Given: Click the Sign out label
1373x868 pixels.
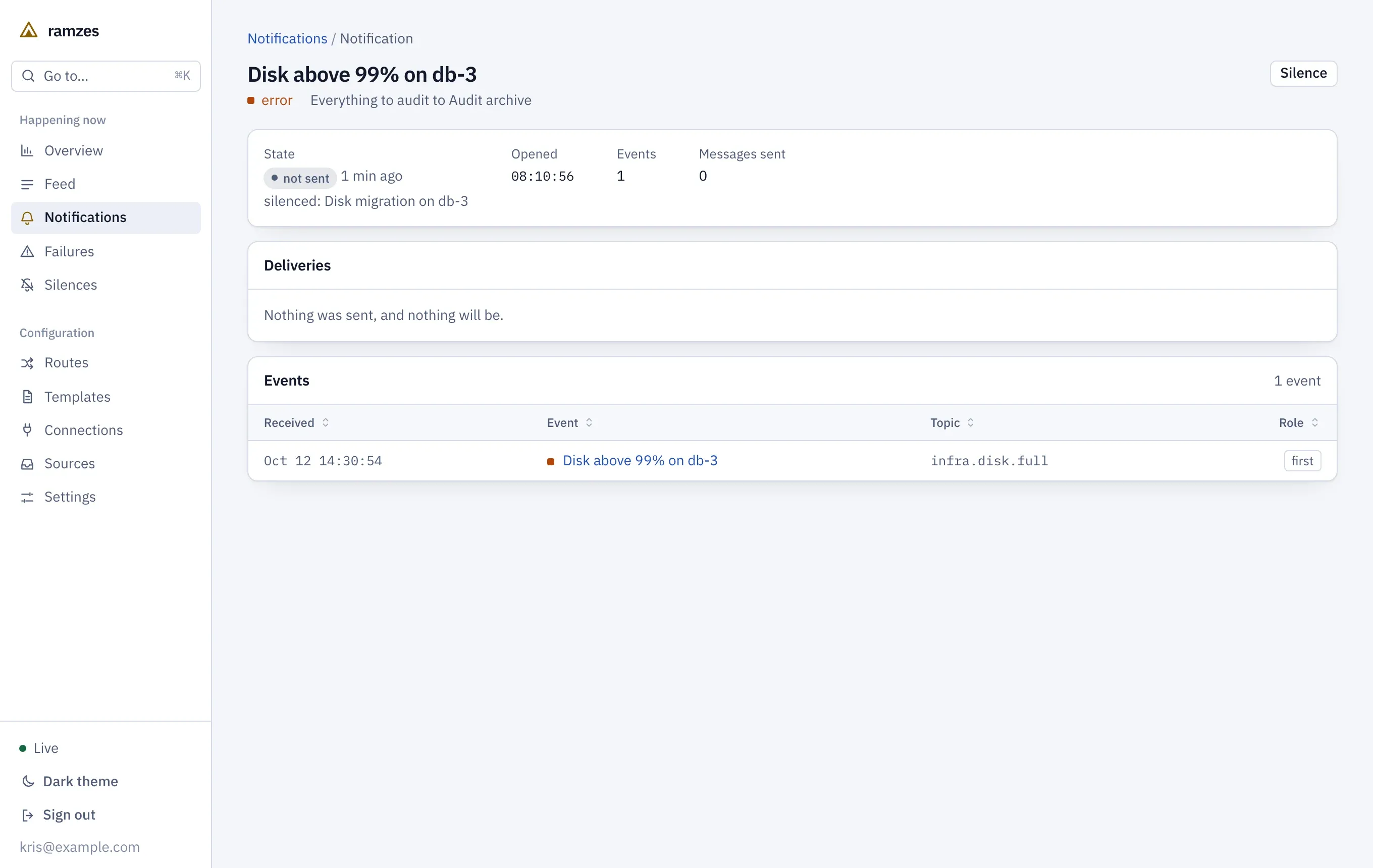Looking at the screenshot, I should coord(69,815).
